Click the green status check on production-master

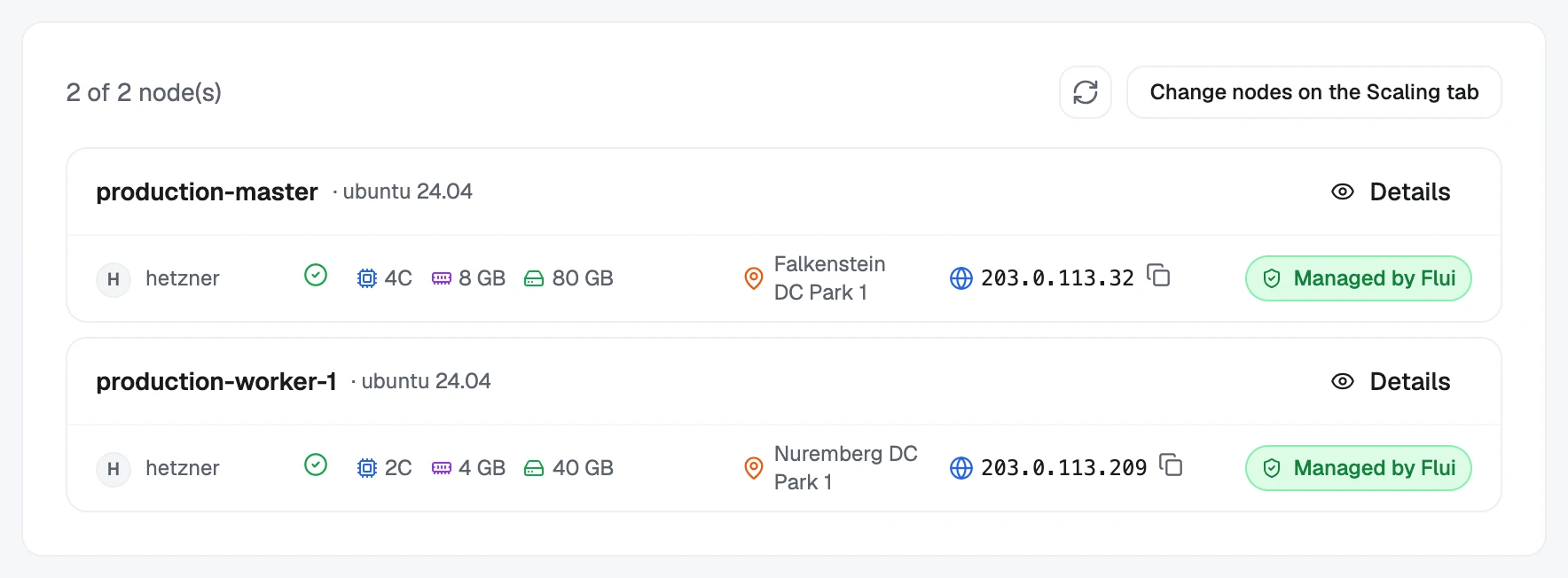click(x=316, y=276)
